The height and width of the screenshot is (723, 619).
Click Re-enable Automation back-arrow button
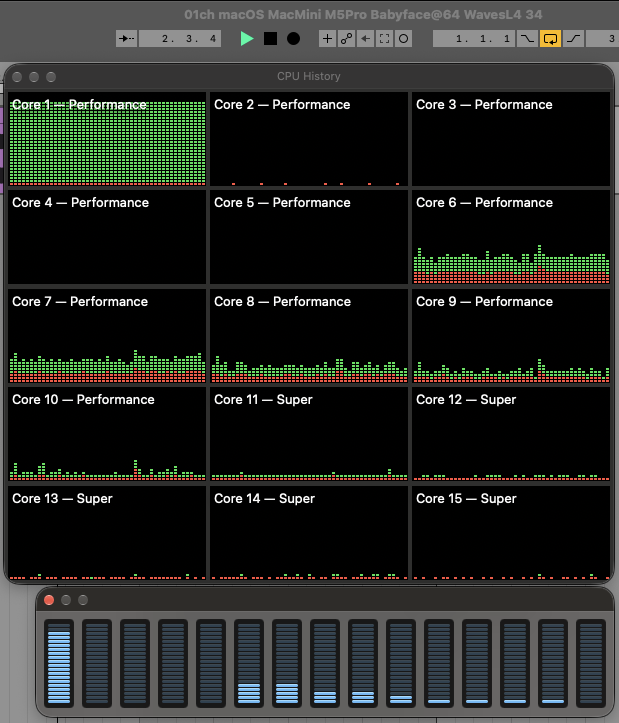pos(365,39)
